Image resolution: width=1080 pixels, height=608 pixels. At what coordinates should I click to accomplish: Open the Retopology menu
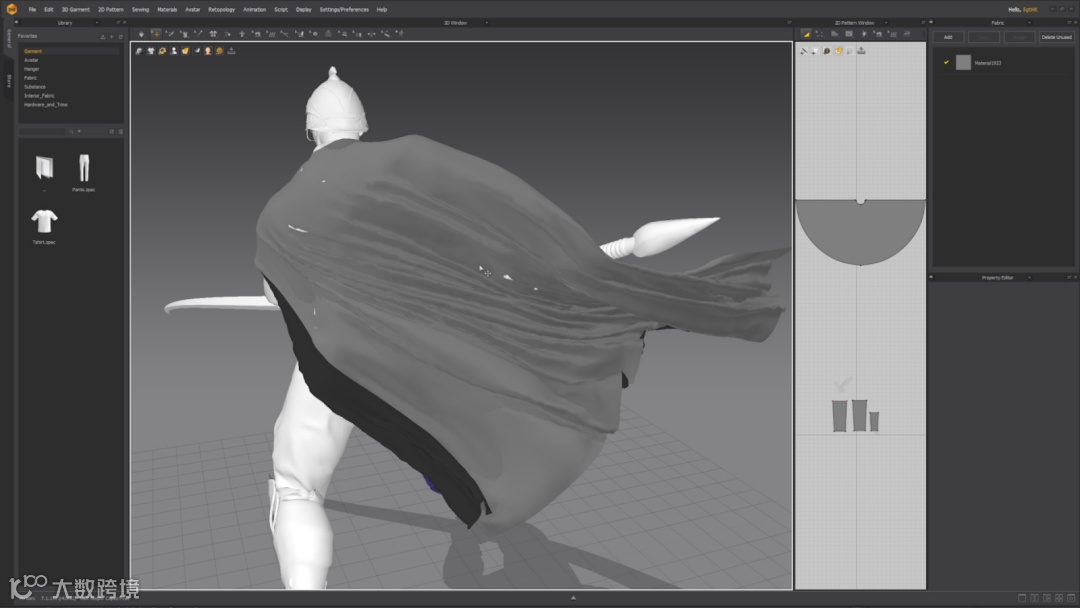221,9
